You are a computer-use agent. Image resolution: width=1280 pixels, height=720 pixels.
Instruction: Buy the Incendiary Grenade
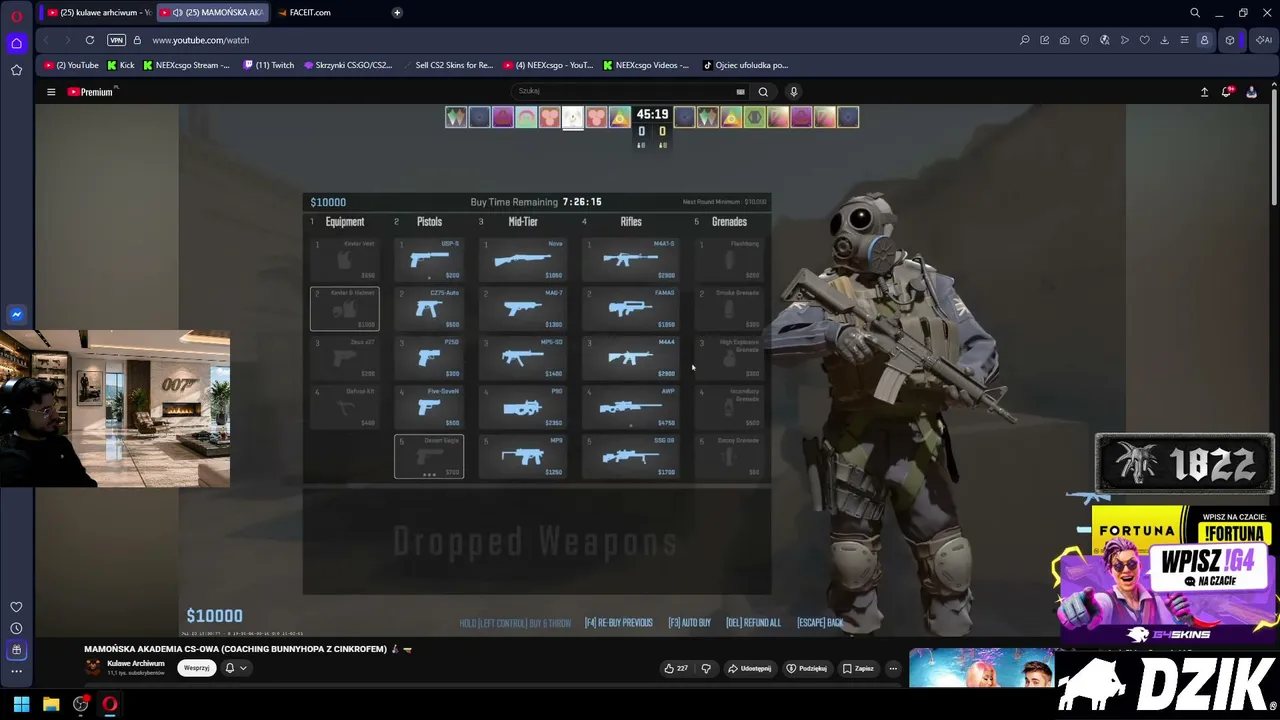pyautogui.click(x=729, y=407)
